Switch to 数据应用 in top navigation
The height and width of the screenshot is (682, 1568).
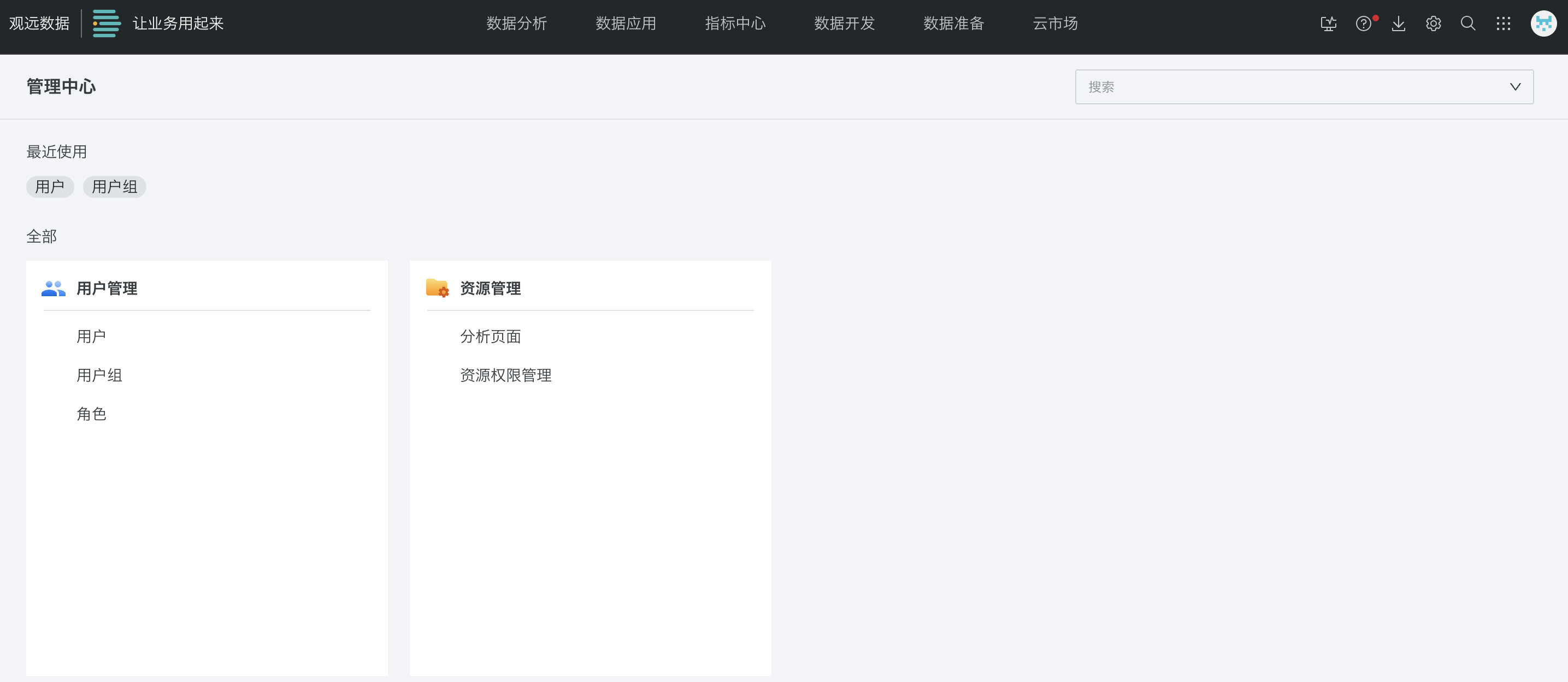(x=626, y=23)
